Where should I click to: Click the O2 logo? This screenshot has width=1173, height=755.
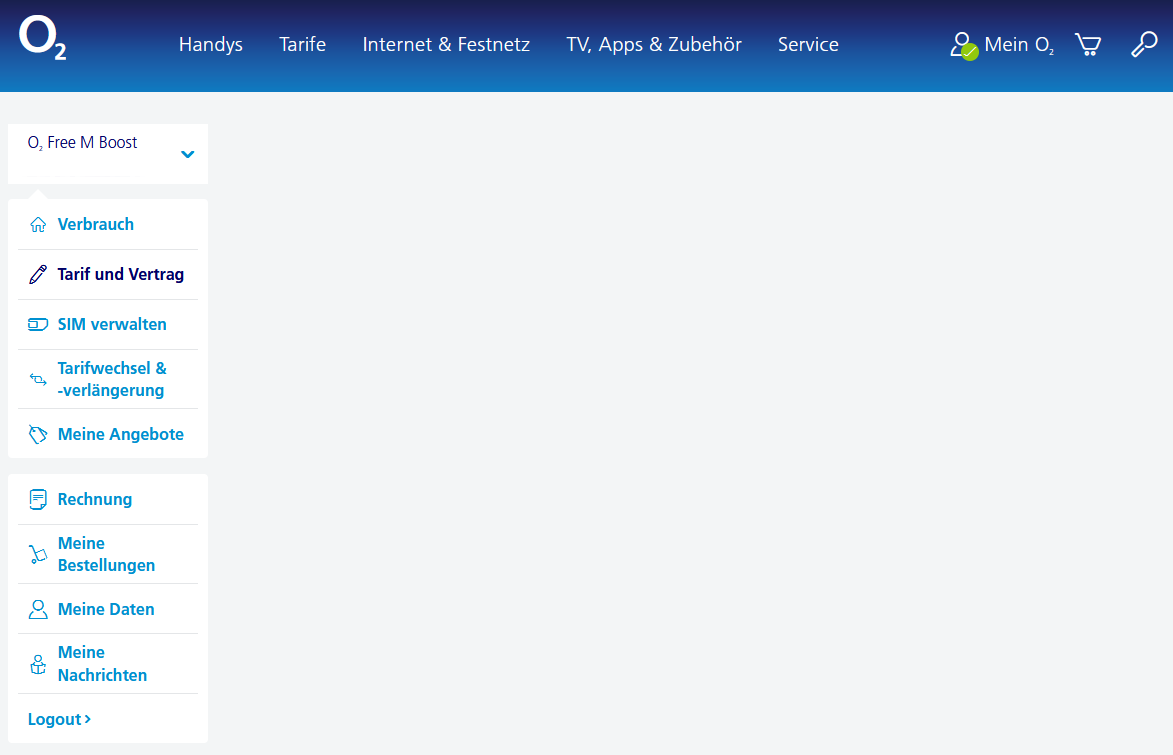[x=43, y=37]
